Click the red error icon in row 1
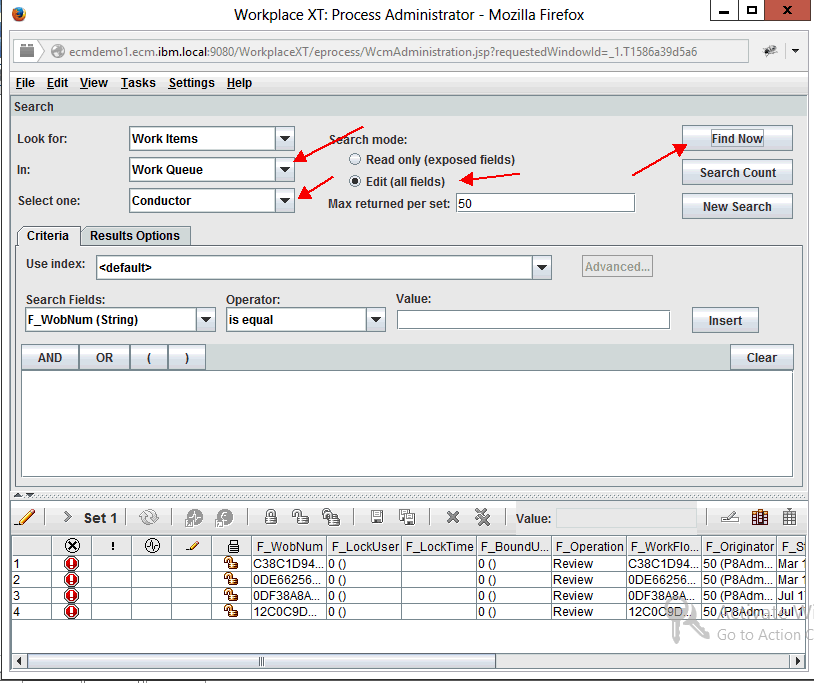Screen dimensions: 814x683 pyautogui.click(x=72, y=564)
